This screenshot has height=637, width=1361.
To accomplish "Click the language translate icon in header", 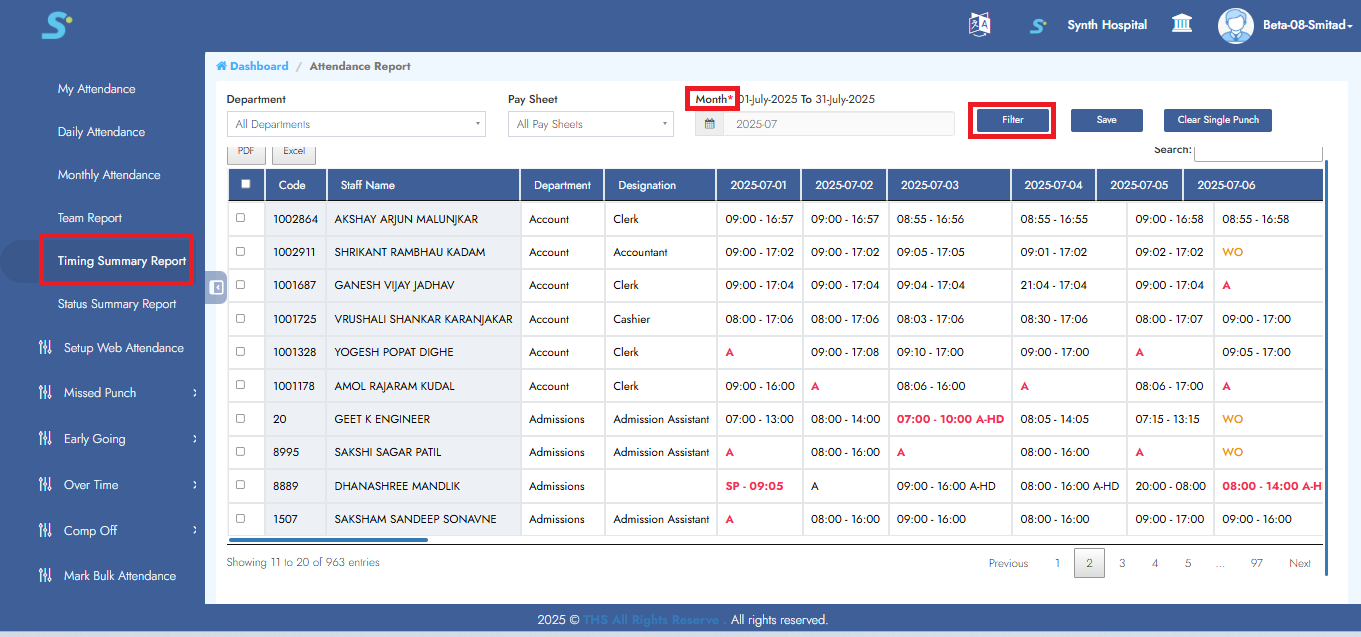I will (x=979, y=25).
